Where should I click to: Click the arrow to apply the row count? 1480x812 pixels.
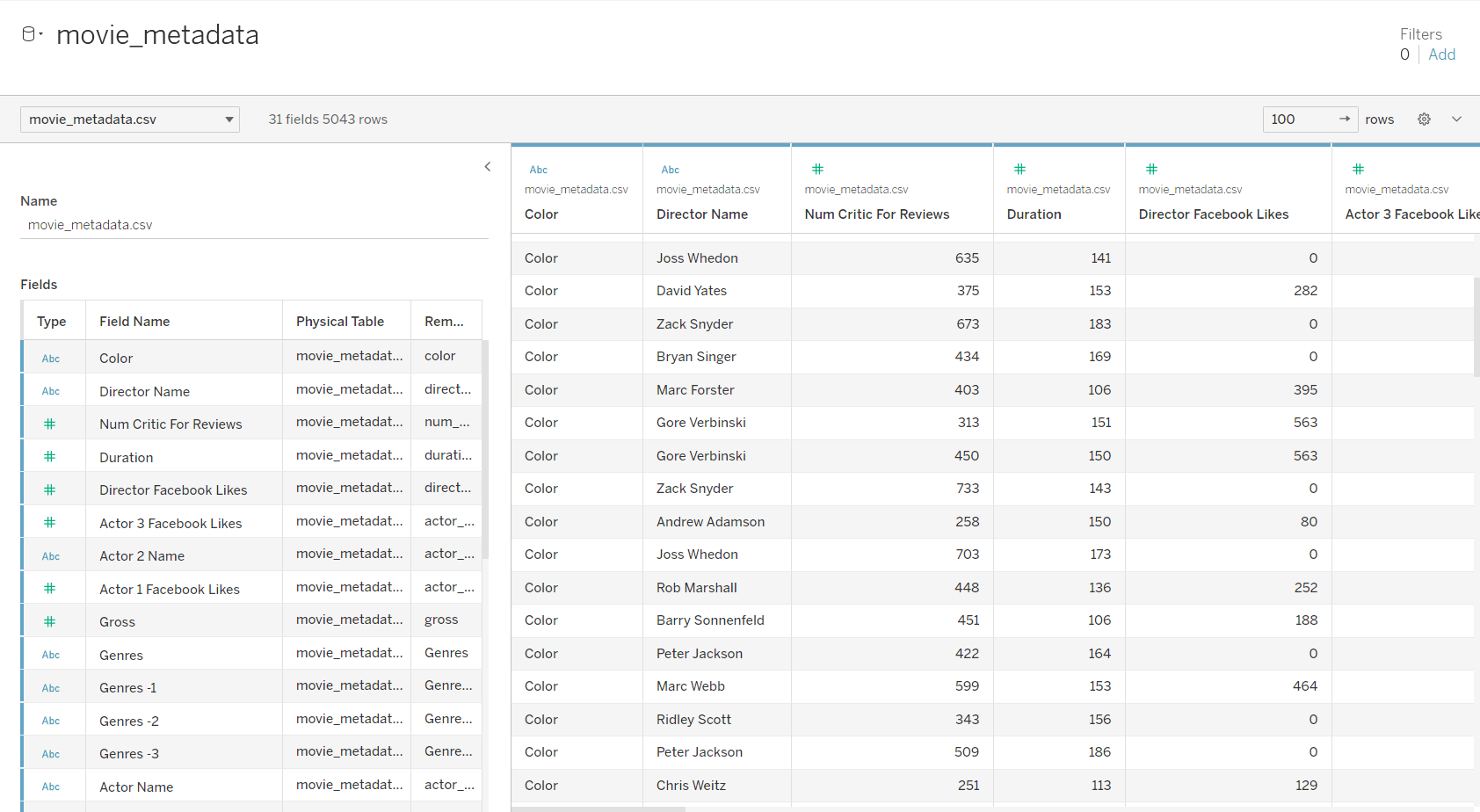click(1343, 119)
